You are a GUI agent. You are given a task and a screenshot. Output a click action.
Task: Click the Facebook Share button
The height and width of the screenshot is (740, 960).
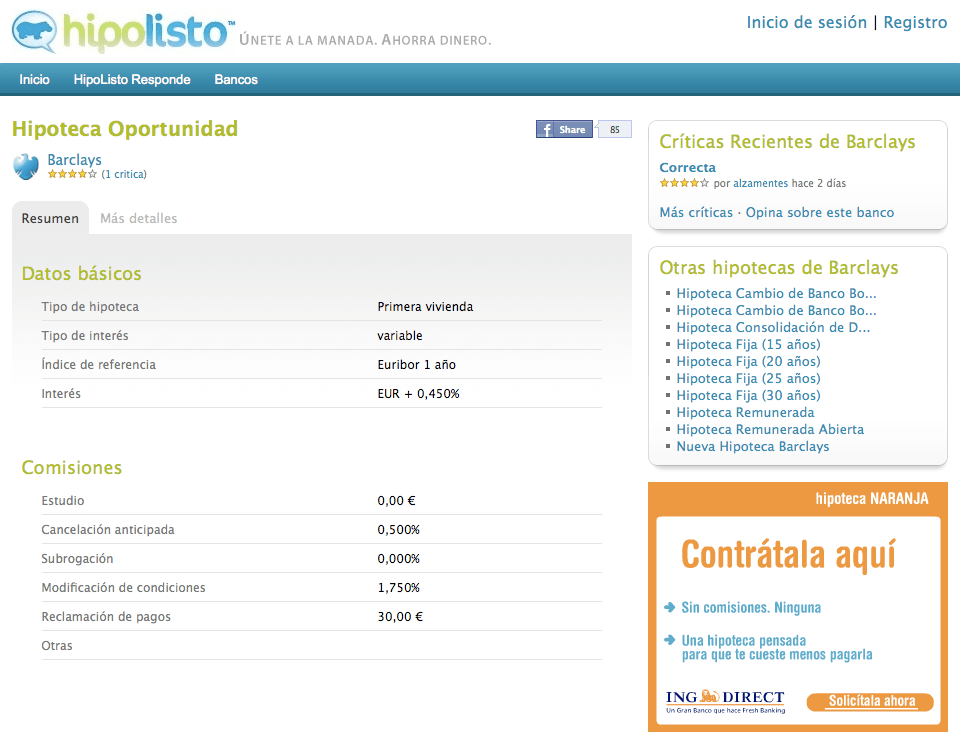point(564,129)
